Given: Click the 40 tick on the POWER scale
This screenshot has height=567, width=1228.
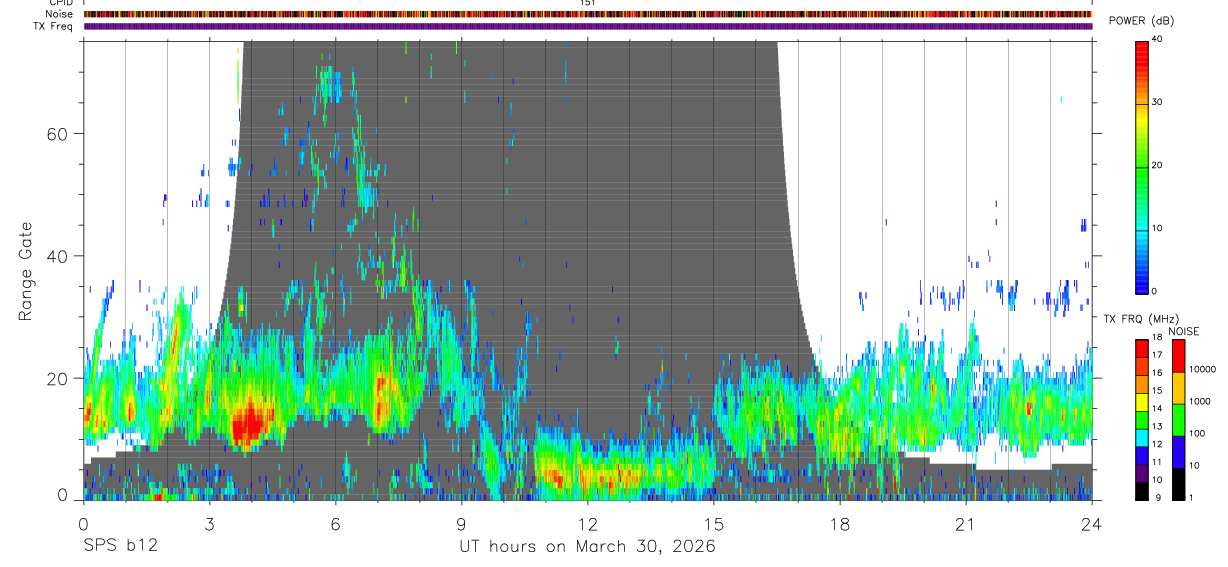Looking at the screenshot, I should (1157, 39).
